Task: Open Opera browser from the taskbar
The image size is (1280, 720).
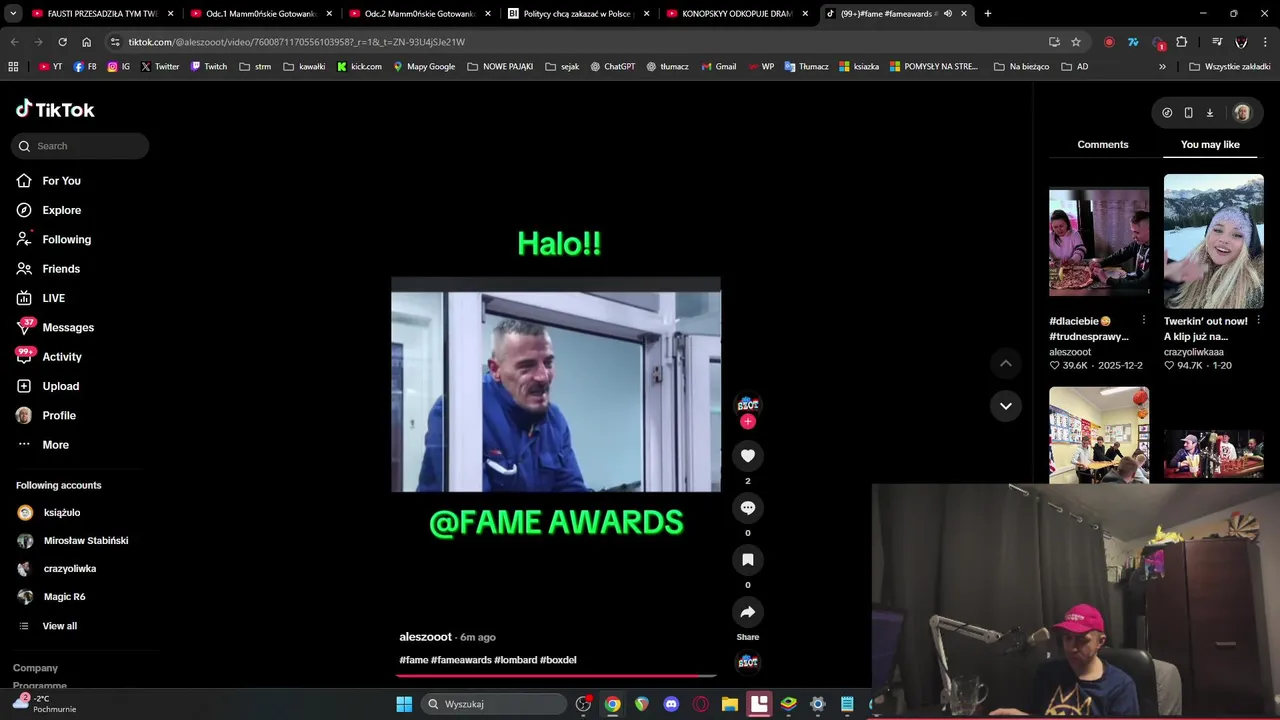Action: [x=700, y=704]
